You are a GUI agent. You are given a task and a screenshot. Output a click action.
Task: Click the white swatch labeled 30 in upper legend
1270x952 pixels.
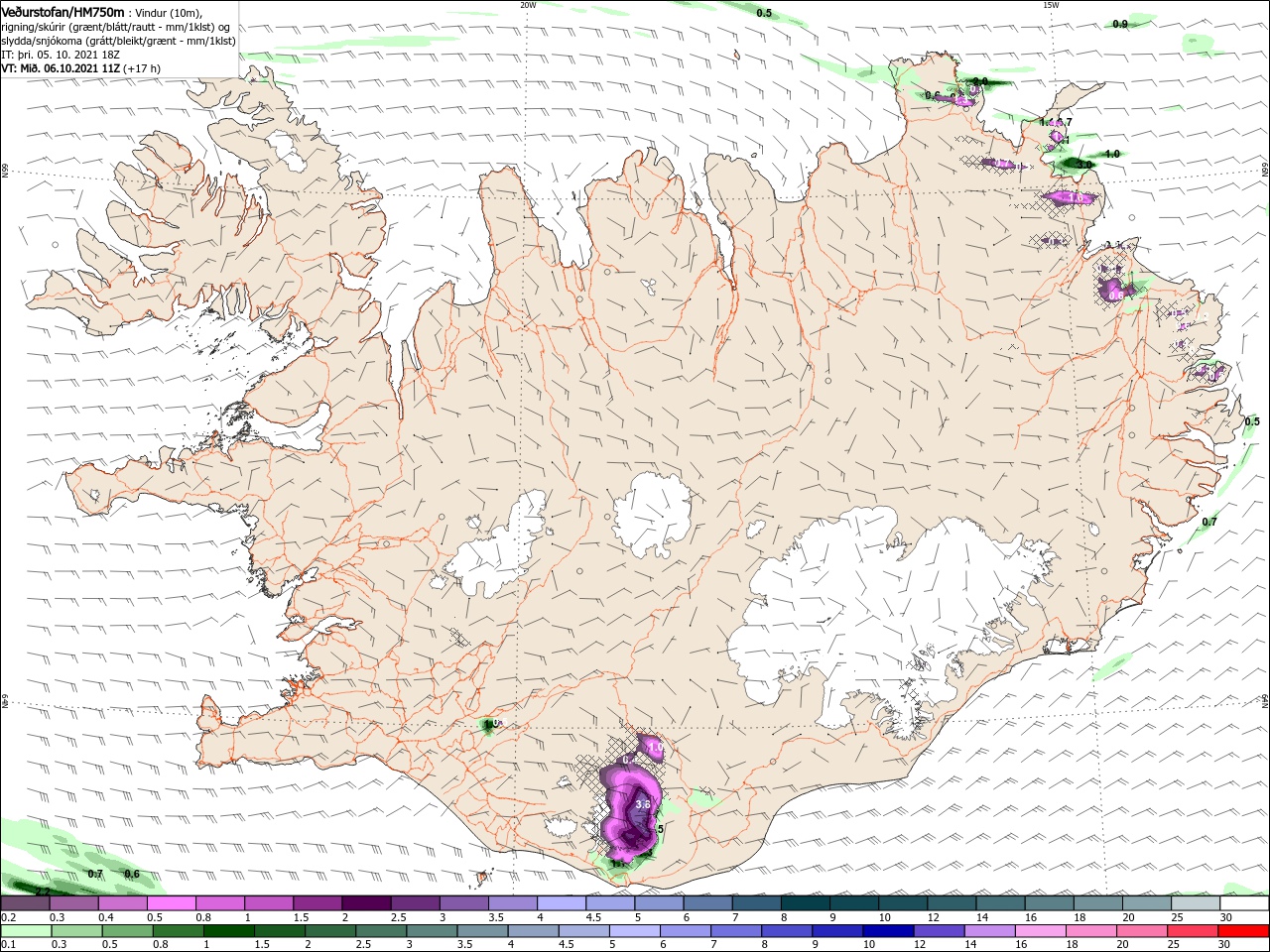pos(1244,902)
